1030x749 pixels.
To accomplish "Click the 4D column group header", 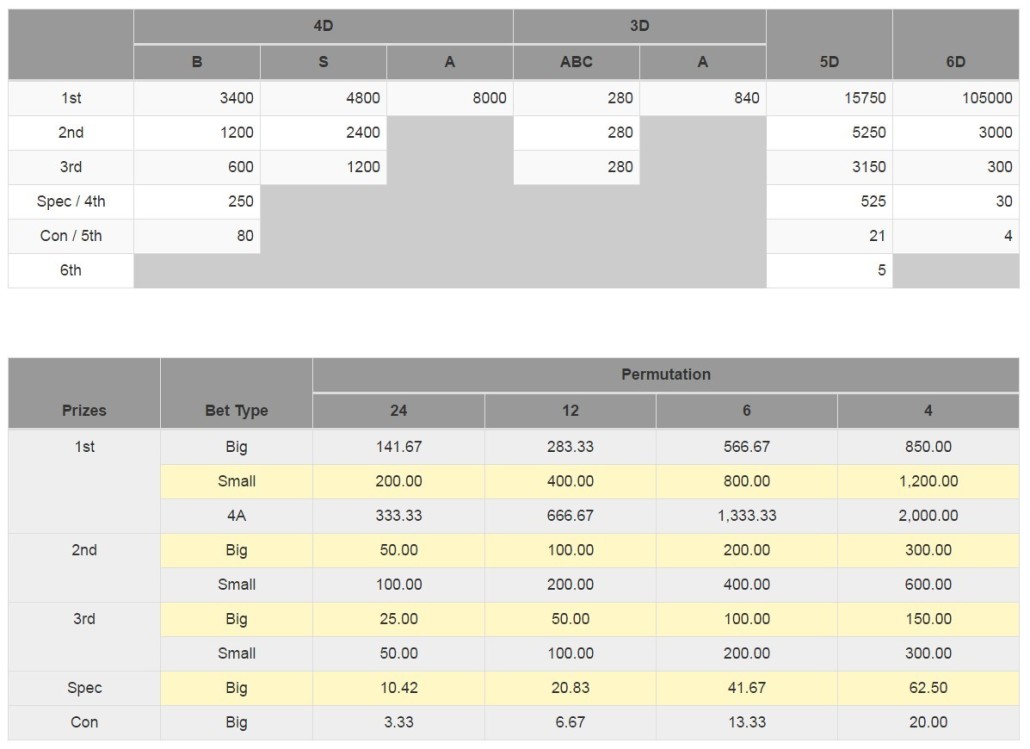I will tap(323, 26).
